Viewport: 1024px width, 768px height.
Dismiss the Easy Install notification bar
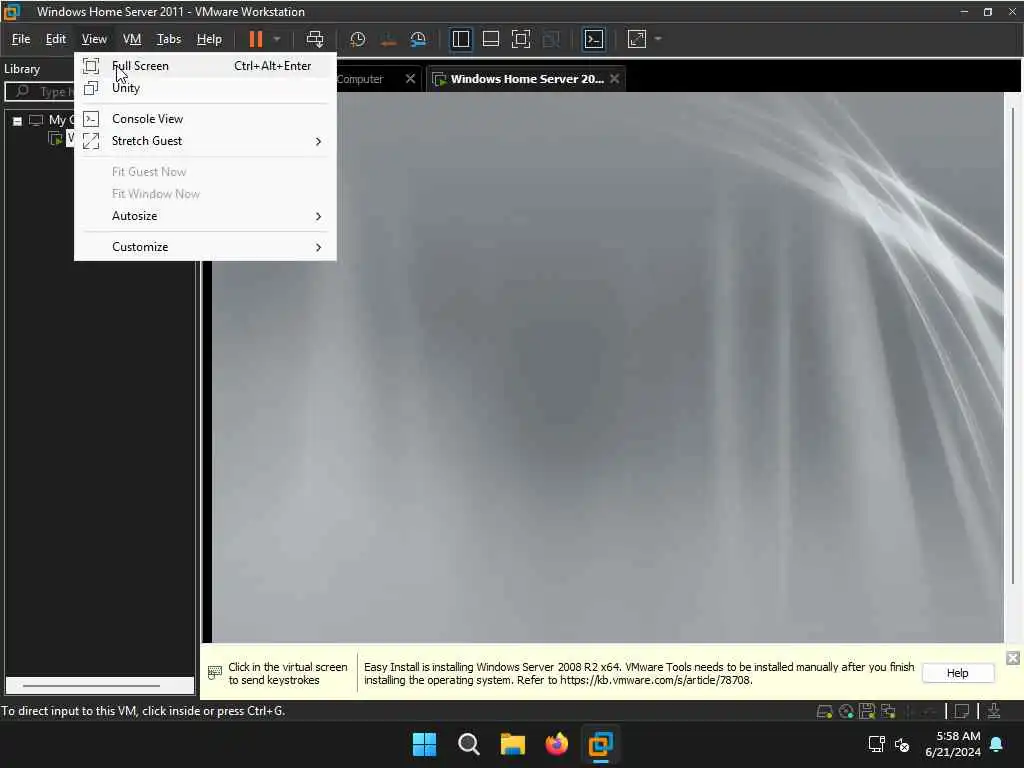(x=1012, y=658)
